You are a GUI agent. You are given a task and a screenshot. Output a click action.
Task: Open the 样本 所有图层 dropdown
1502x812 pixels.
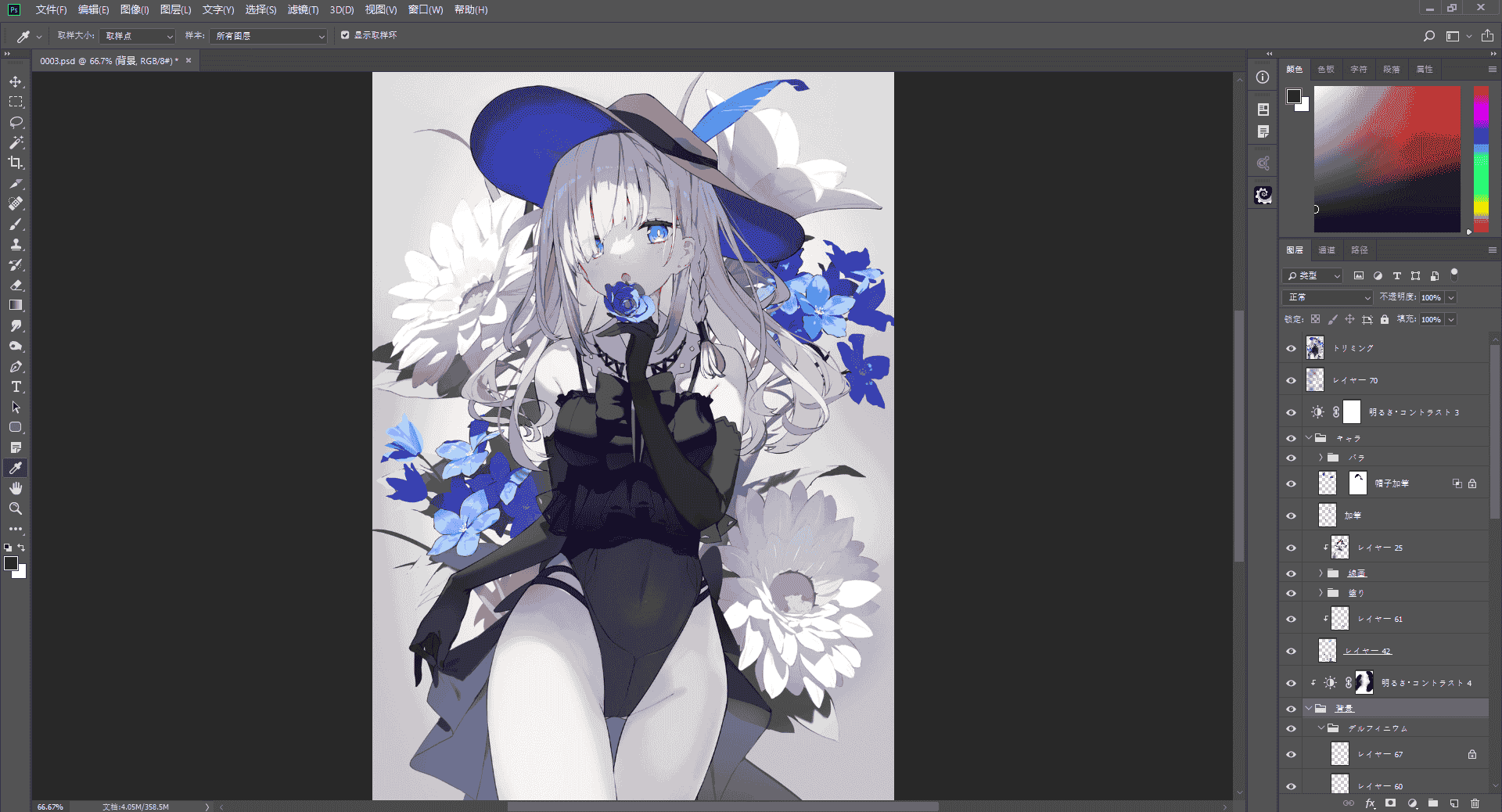pyautogui.click(x=268, y=36)
